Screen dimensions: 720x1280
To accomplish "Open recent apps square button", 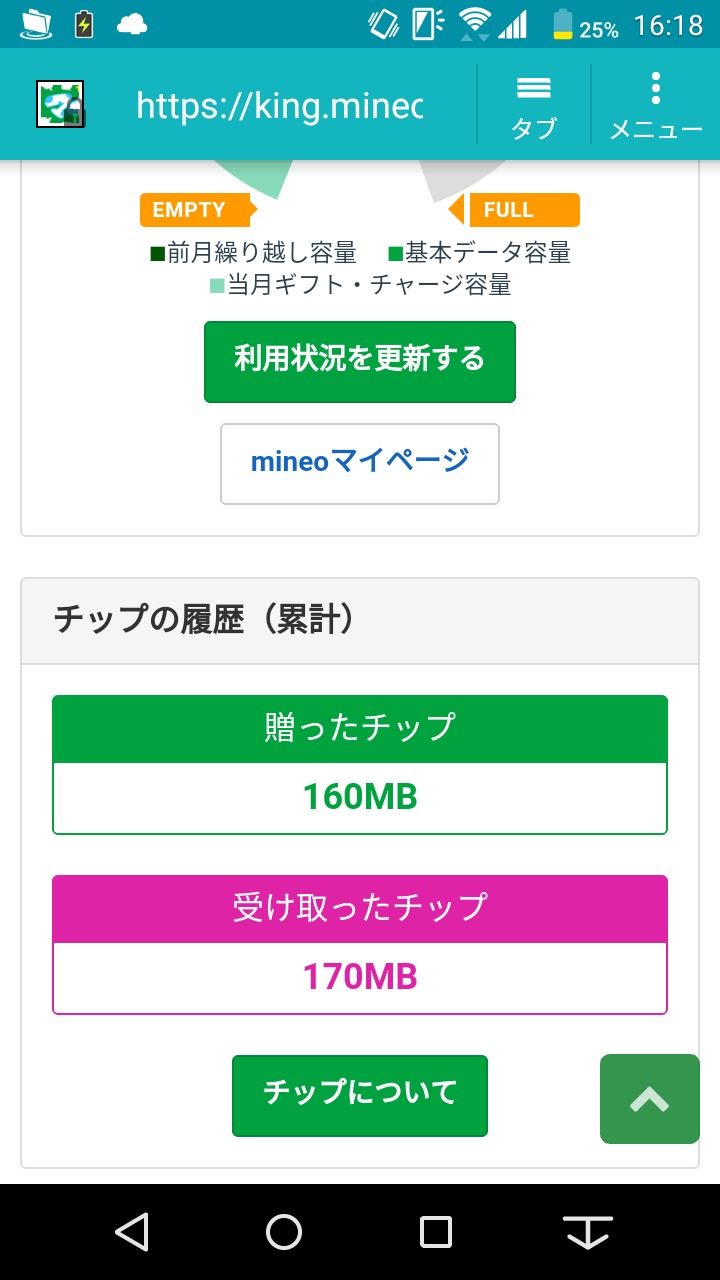I will click(436, 1232).
